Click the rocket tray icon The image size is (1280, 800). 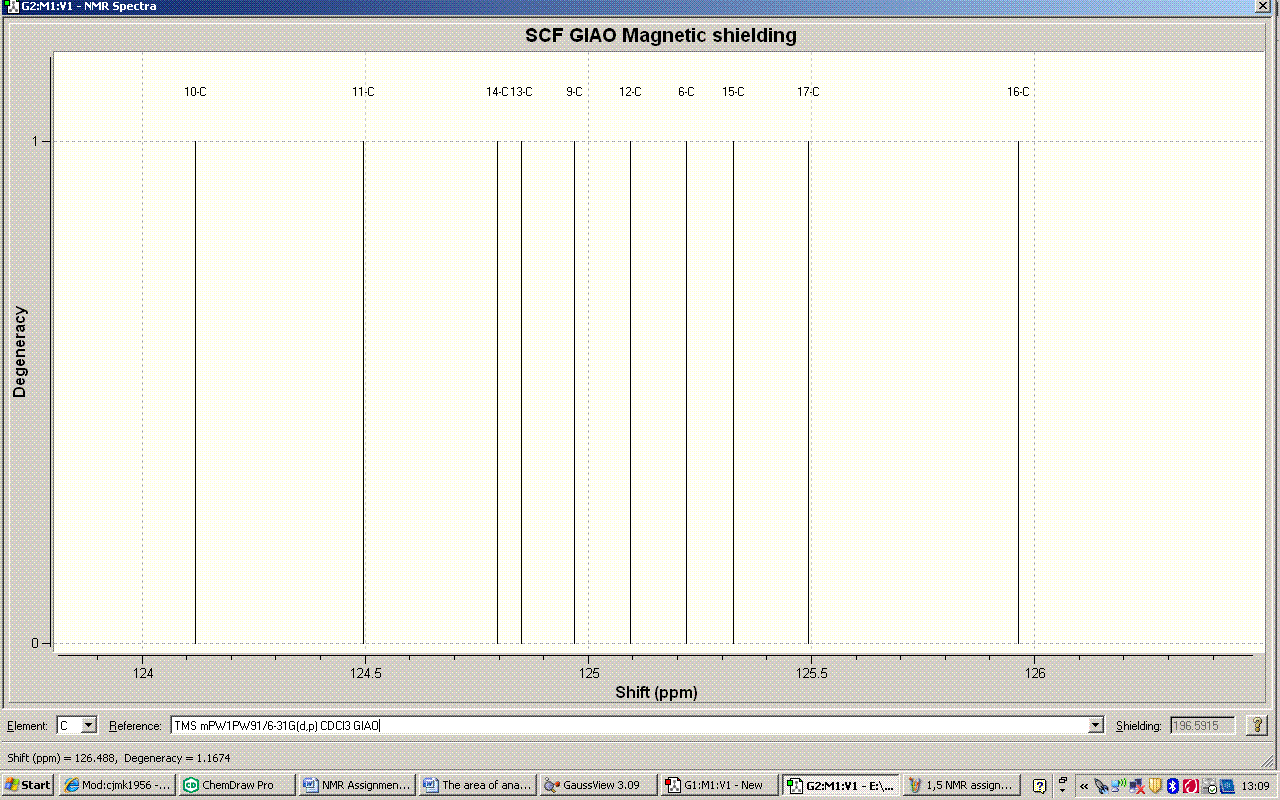coord(1101,786)
